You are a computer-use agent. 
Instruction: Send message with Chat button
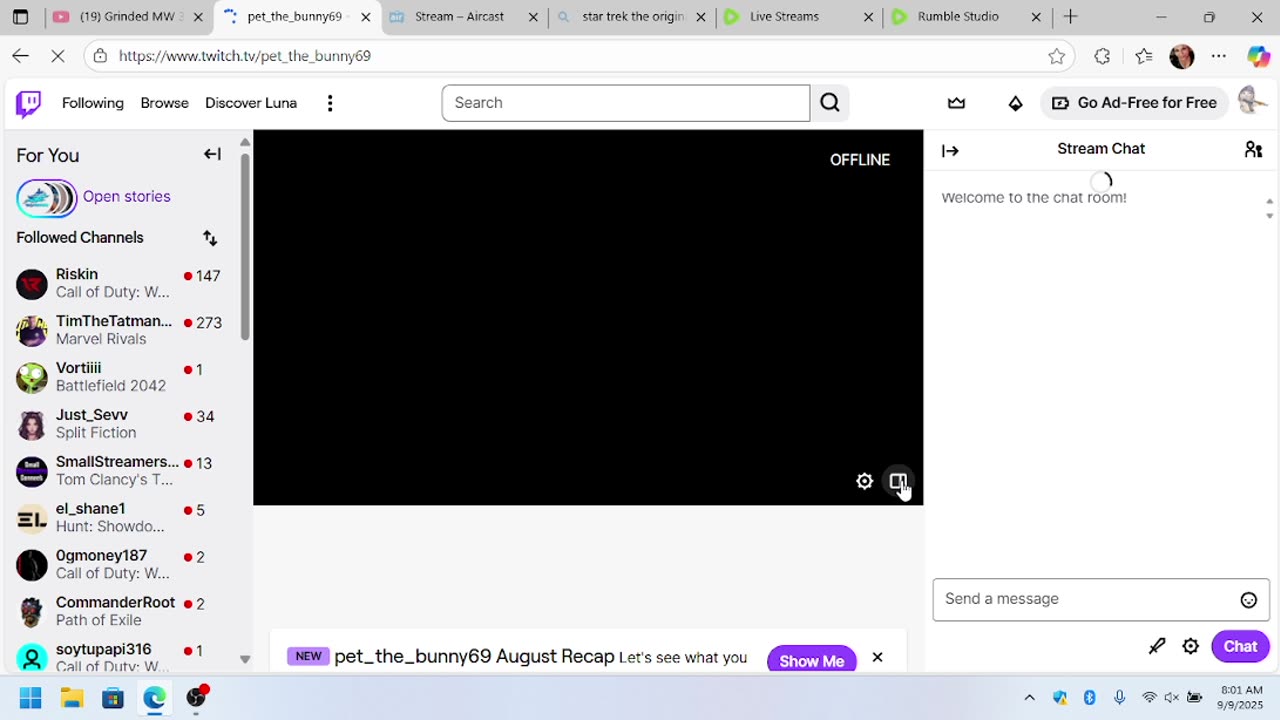[1240, 646]
